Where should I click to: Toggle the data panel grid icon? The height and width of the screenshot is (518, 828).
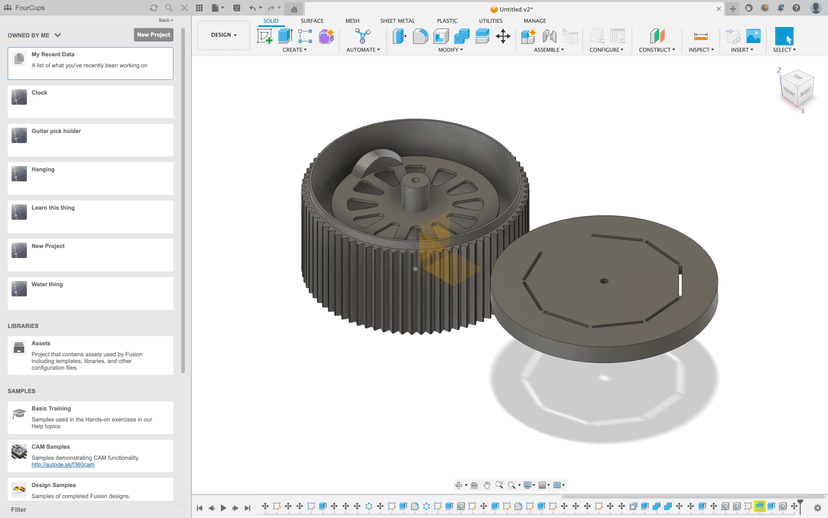click(x=199, y=8)
